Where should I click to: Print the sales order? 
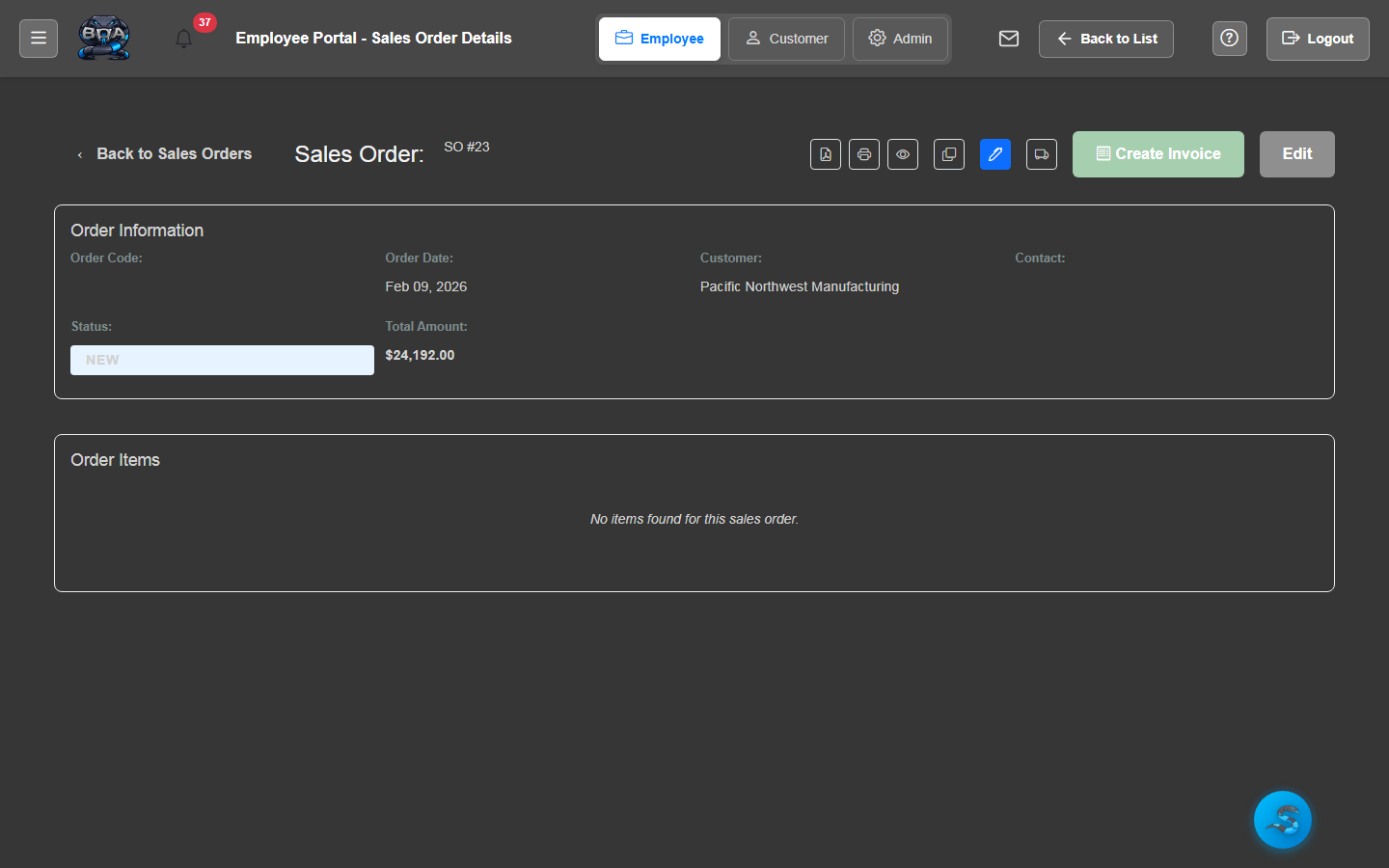coord(864,154)
